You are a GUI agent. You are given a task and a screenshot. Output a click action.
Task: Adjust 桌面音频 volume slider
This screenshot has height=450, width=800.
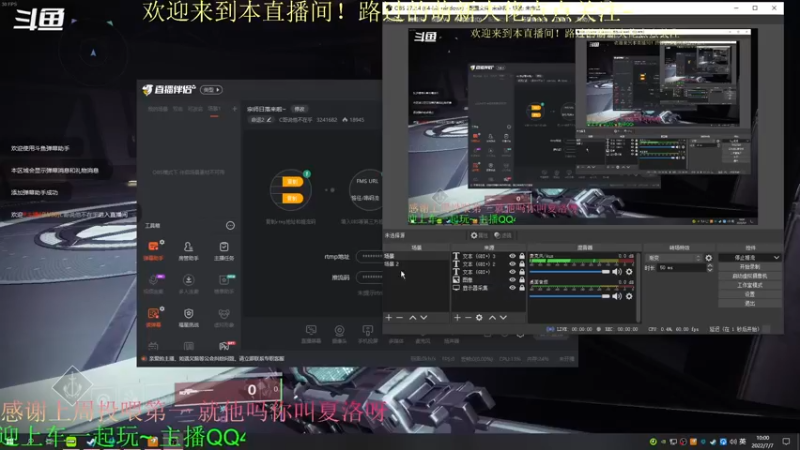[569, 296]
